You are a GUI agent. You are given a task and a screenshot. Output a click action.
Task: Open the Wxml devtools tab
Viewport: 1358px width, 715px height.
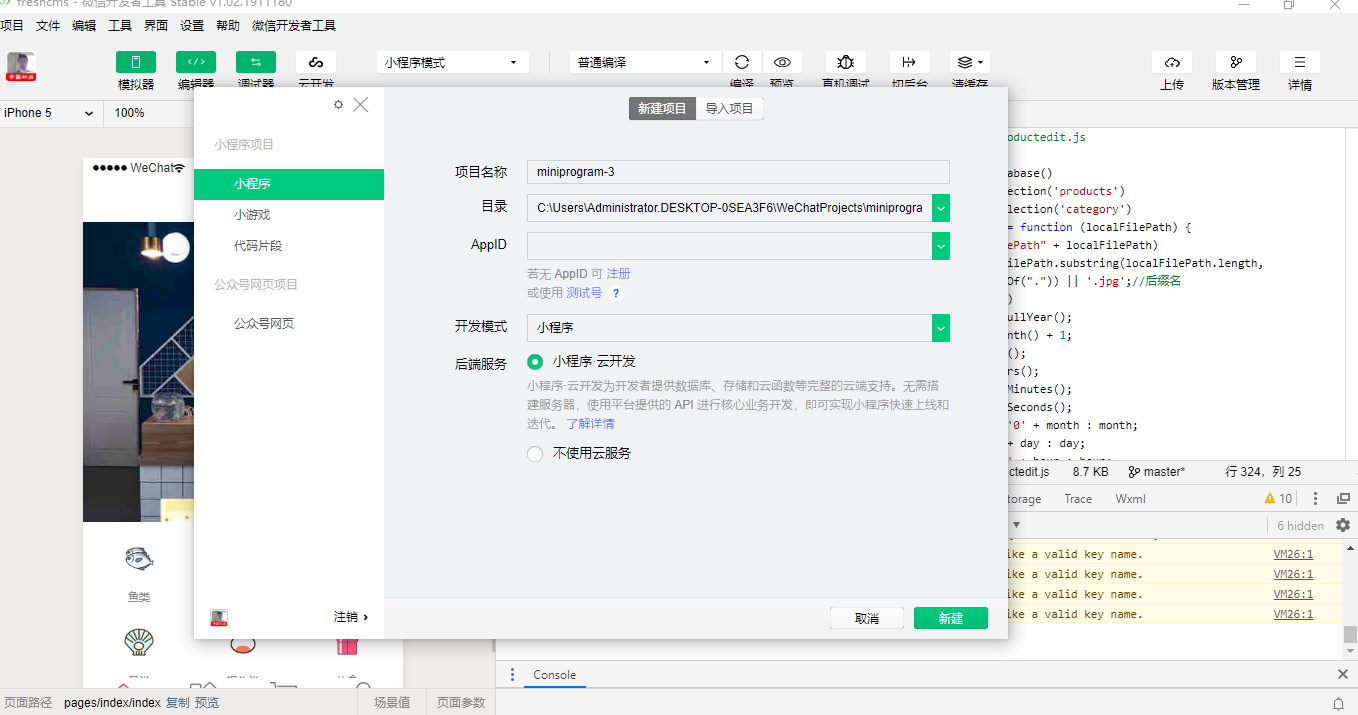pyautogui.click(x=1130, y=498)
